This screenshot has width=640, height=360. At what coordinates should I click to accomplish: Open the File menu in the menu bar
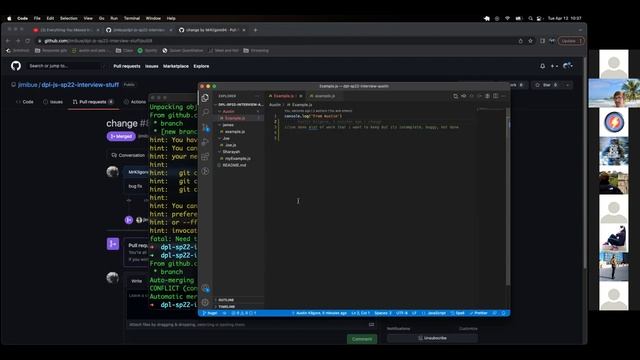tap(37, 18)
